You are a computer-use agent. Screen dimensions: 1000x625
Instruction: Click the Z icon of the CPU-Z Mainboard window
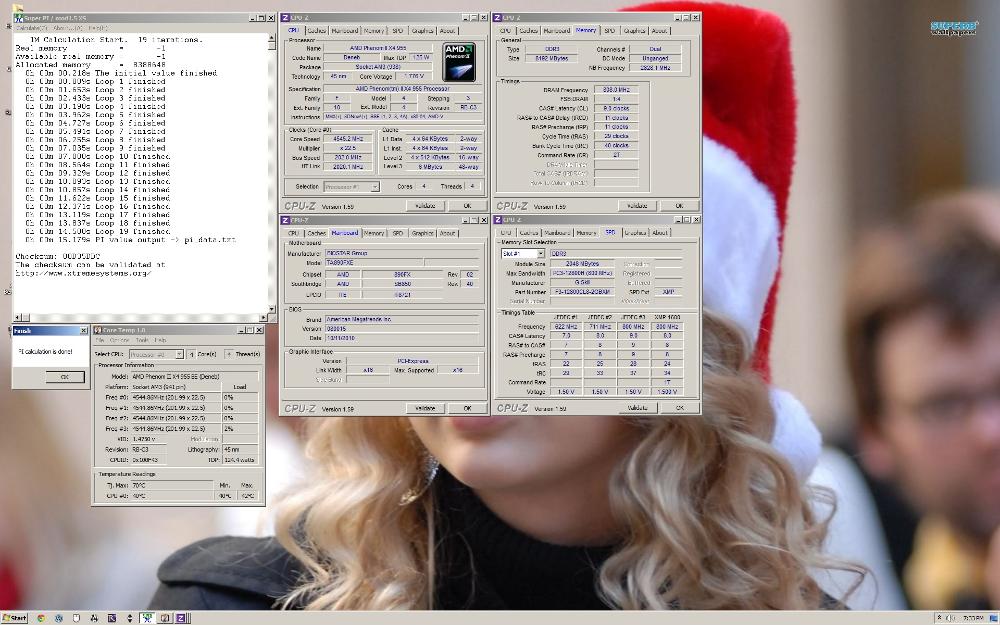285,220
